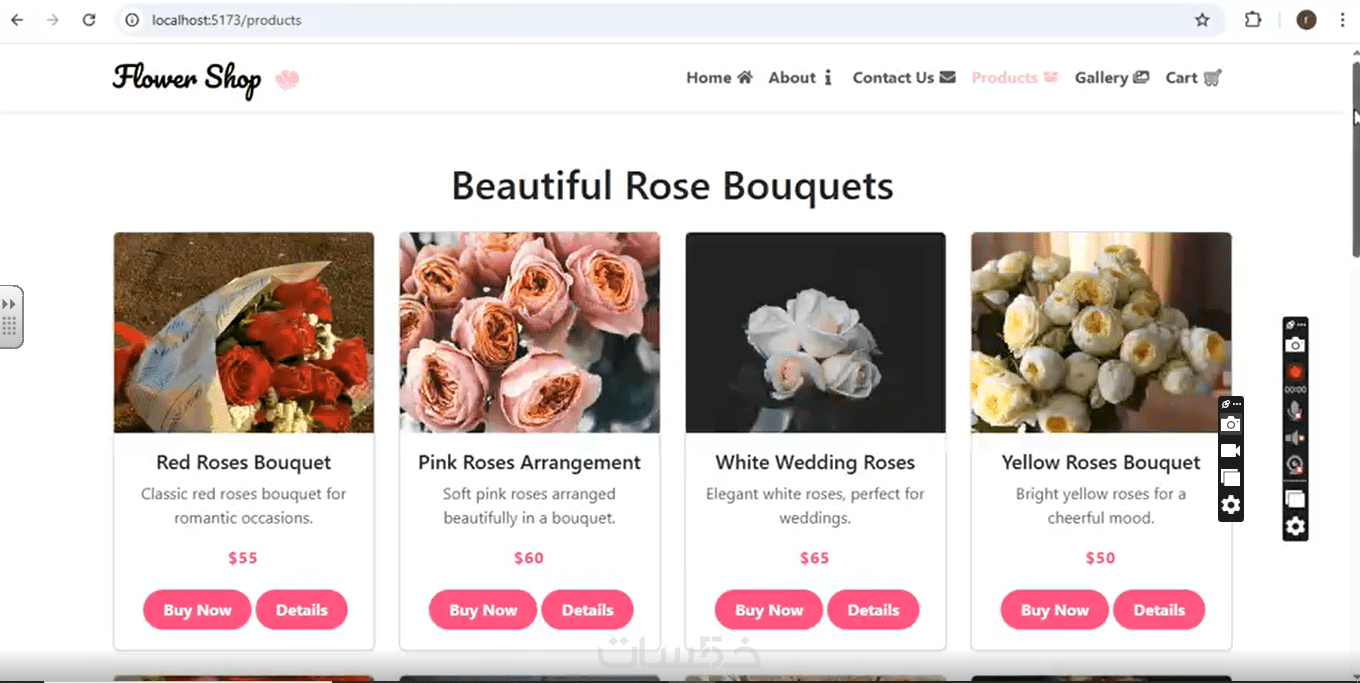
Task: Go to the Cart page
Action: click(1193, 78)
